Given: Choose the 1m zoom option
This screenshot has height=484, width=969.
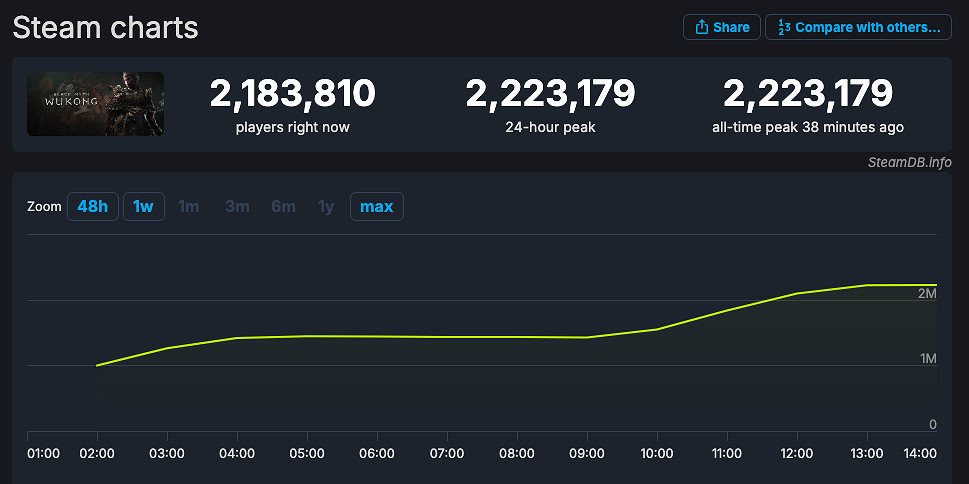Looking at the screenshot, I should tap(189, 207).
